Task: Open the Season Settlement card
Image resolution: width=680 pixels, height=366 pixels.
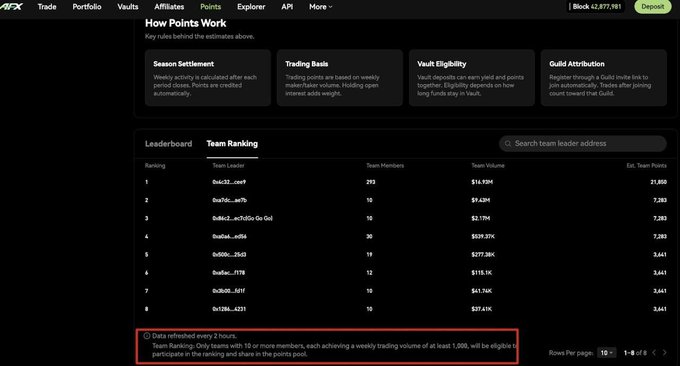Action: pos(208,78)
